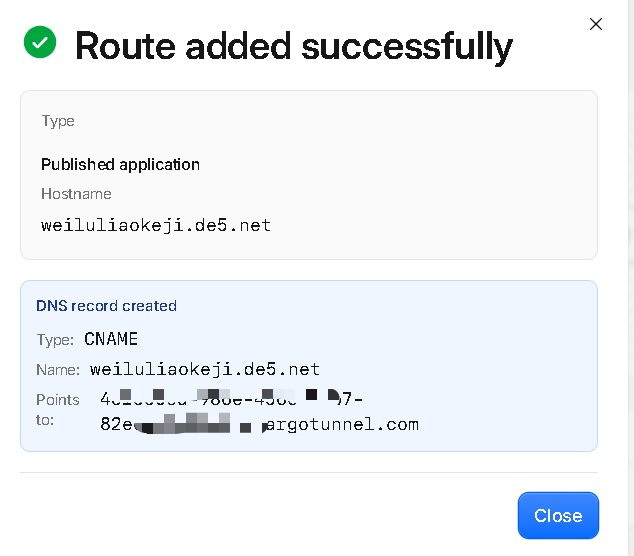634x556 pixels.
Task: Click the CNAME record type value
Action: click(111, 339)
